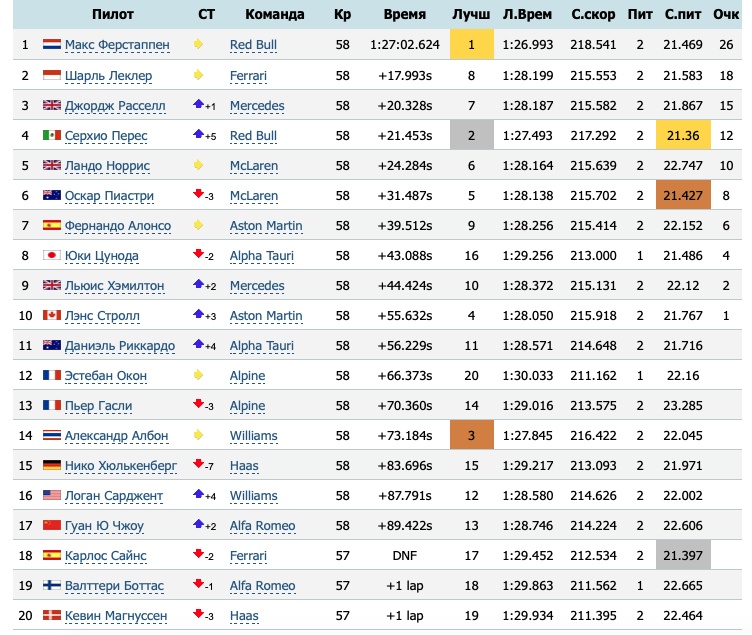
Task: Open Alfa Romeo link in Боттас row
Action: [262, 586]
